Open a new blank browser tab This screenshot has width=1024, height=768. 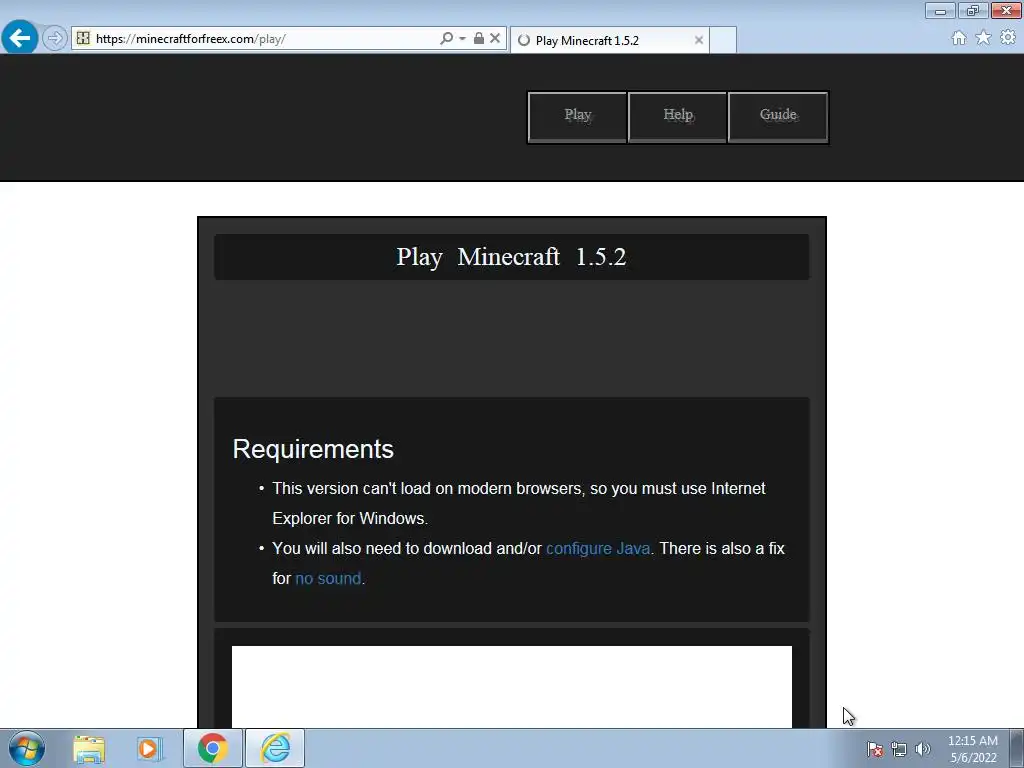point(723,40)
